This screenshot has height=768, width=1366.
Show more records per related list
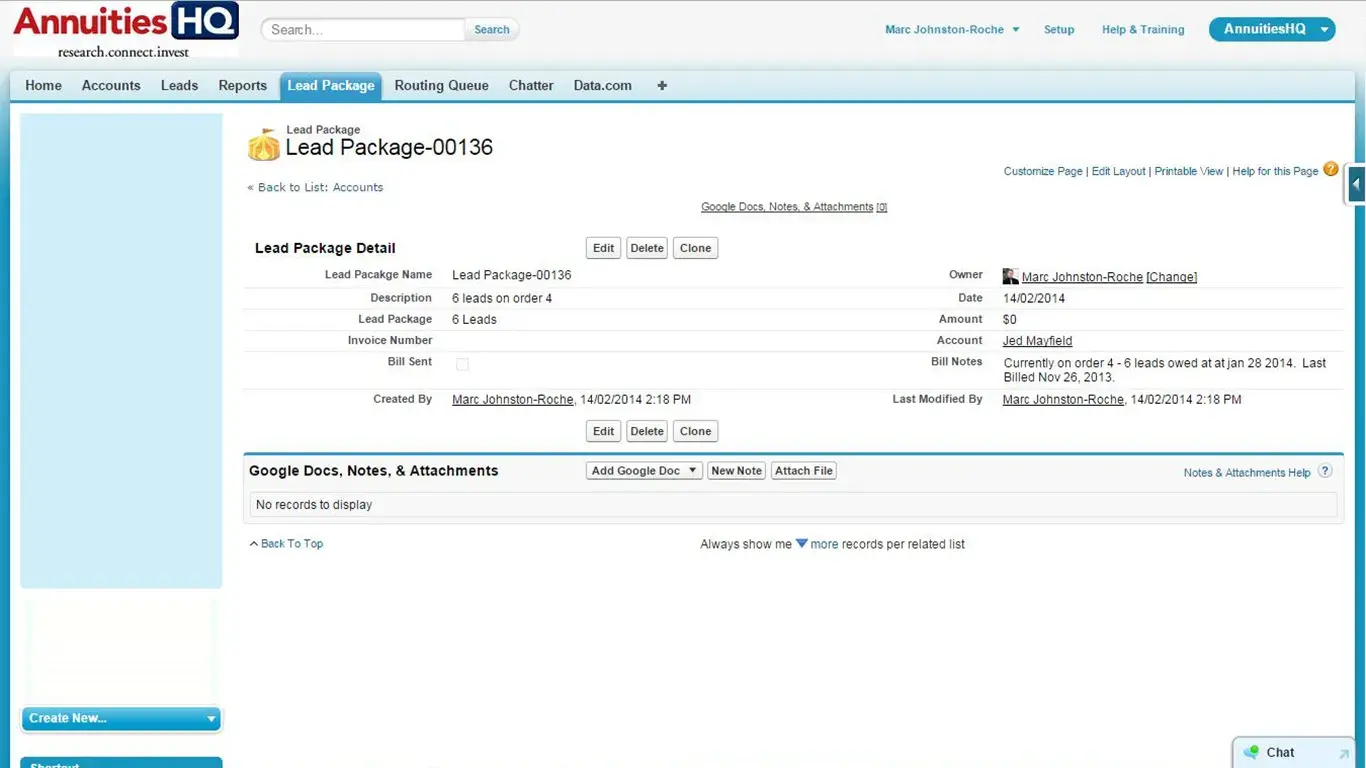pos(823,544)
